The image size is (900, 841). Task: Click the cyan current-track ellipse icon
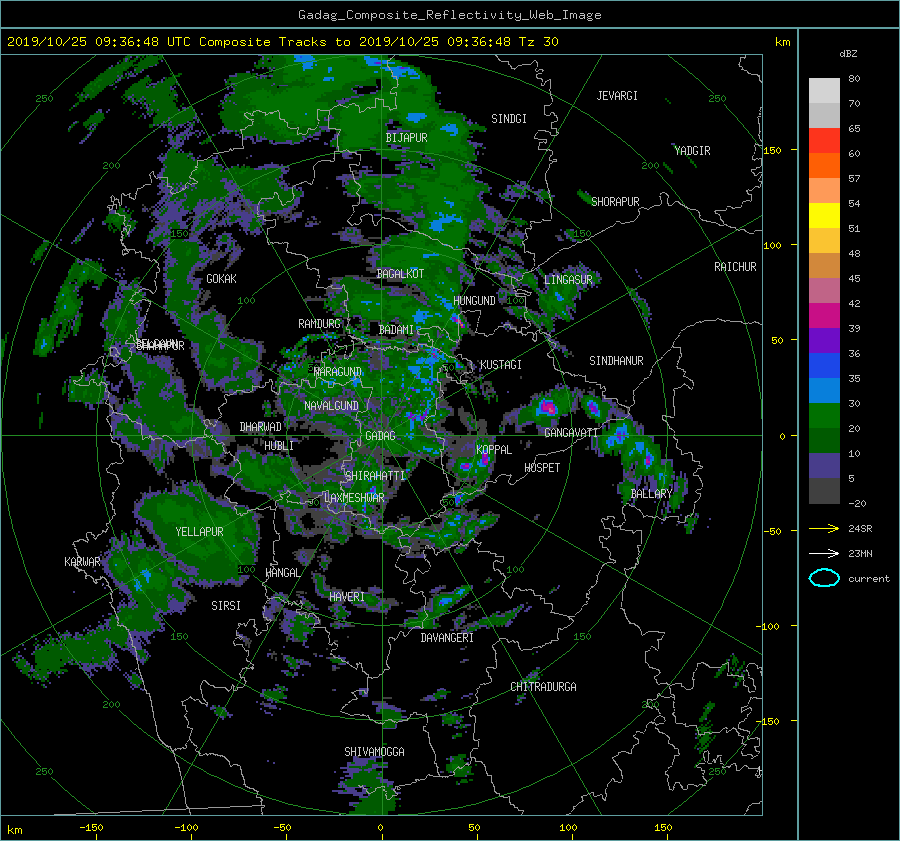point(824,578)
